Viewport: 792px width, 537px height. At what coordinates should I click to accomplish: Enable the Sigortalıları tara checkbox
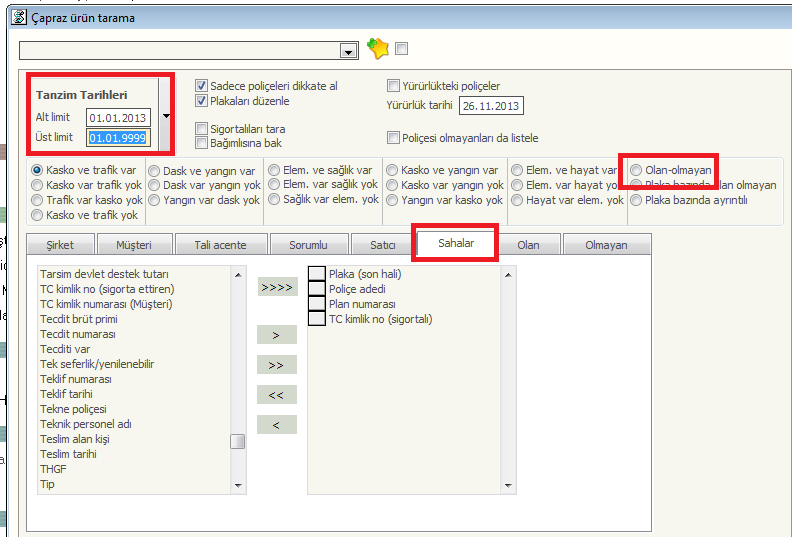click(x=202, y=129)
